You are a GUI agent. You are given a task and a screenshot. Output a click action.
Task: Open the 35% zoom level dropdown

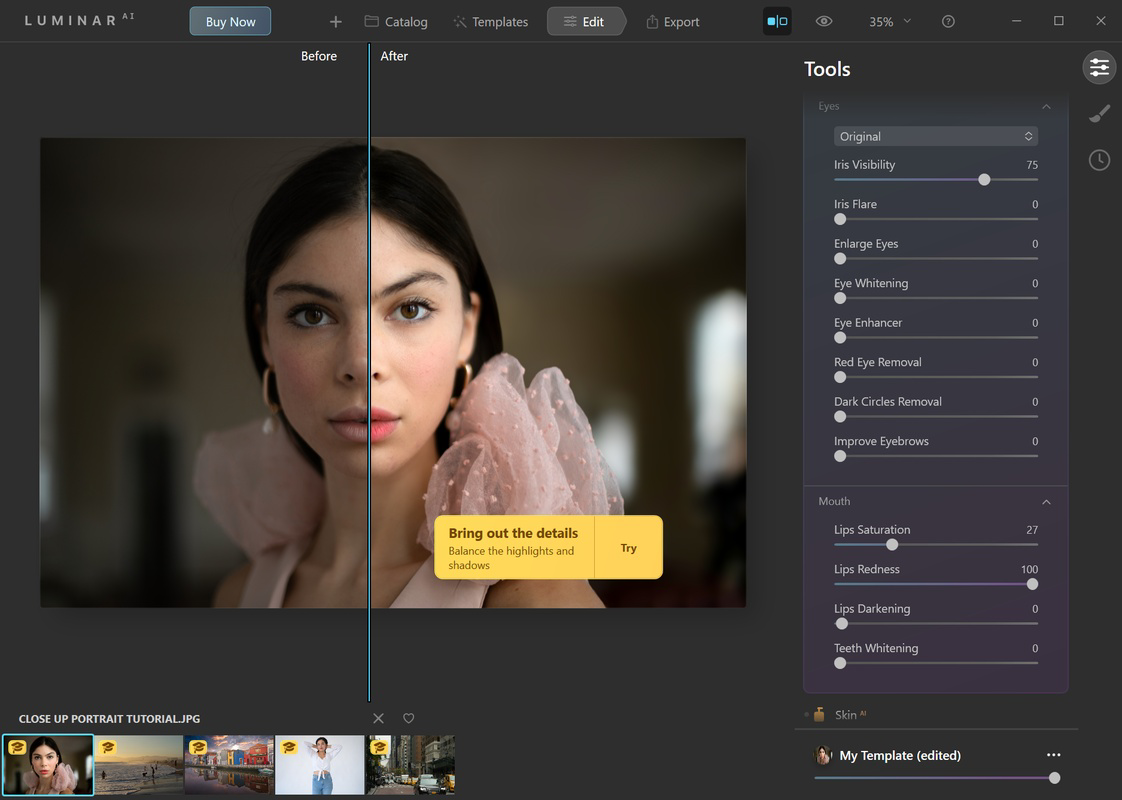point(888,20)
